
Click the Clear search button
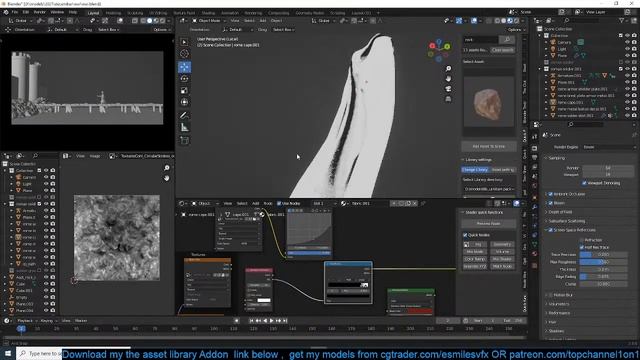click(502, 50)
